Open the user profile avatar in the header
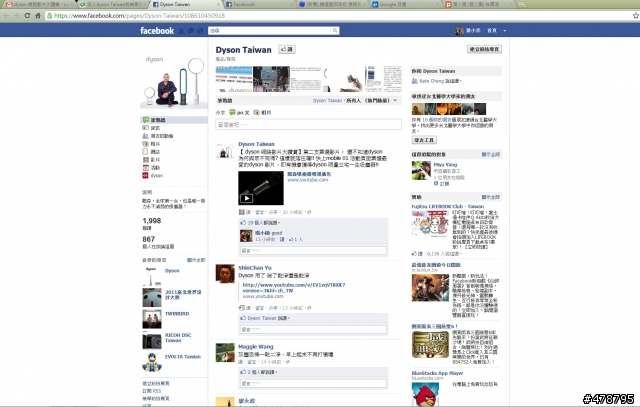This screenshot has width=640, height=407. point(459,31)
